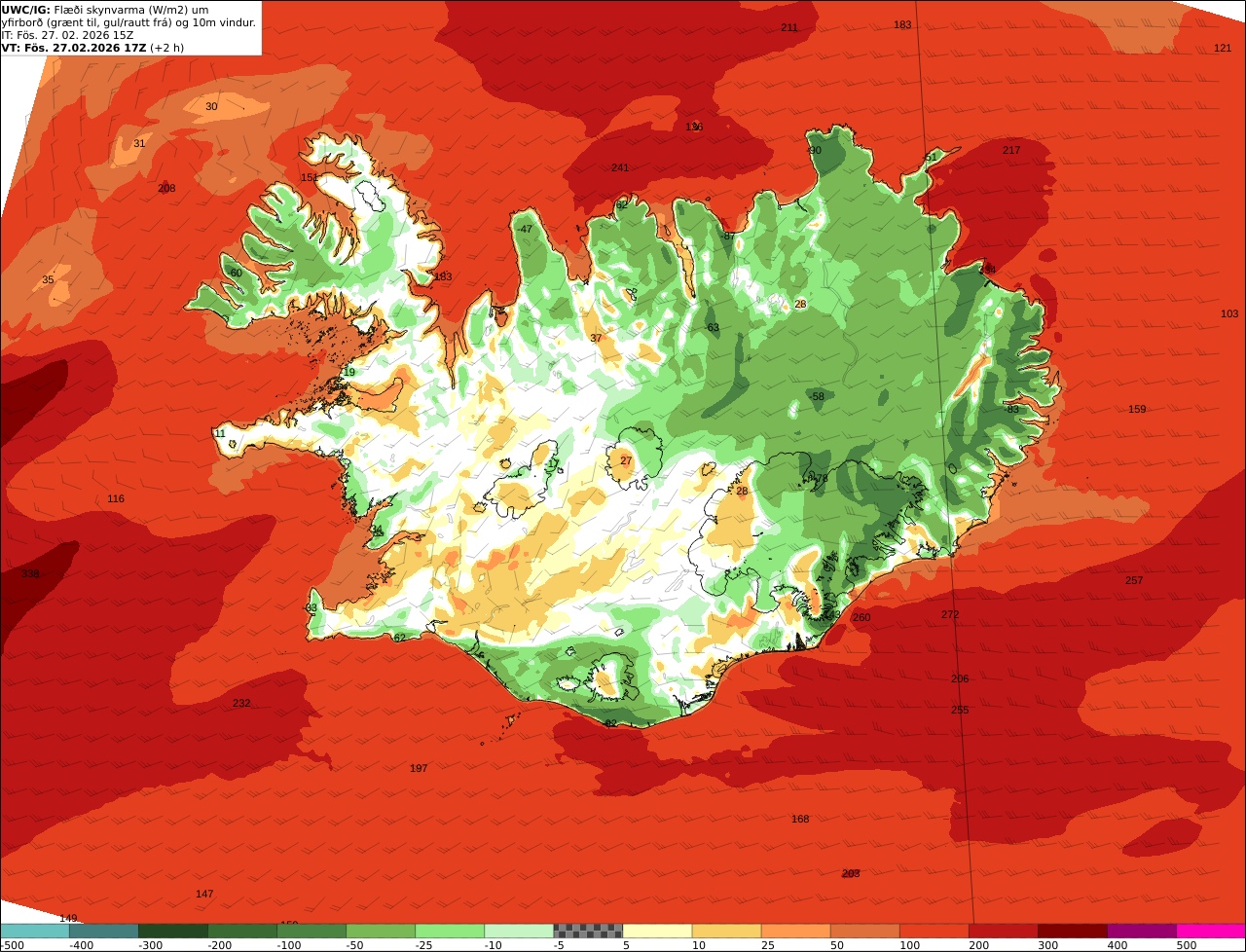Click the map value '-58' in eastern Iceland
Viewport: 1246px width, 952px height.
pyautogui.click(x=817, y=396)
